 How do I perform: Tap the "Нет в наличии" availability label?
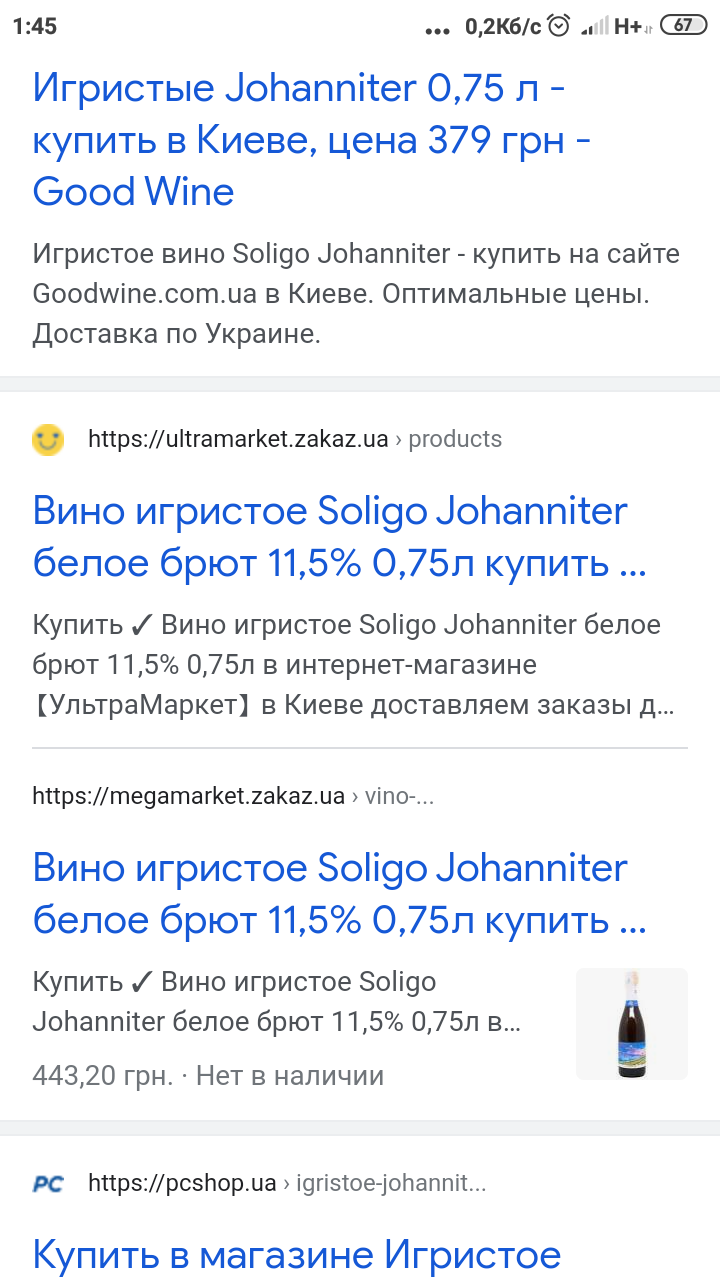pos(290,1076)
